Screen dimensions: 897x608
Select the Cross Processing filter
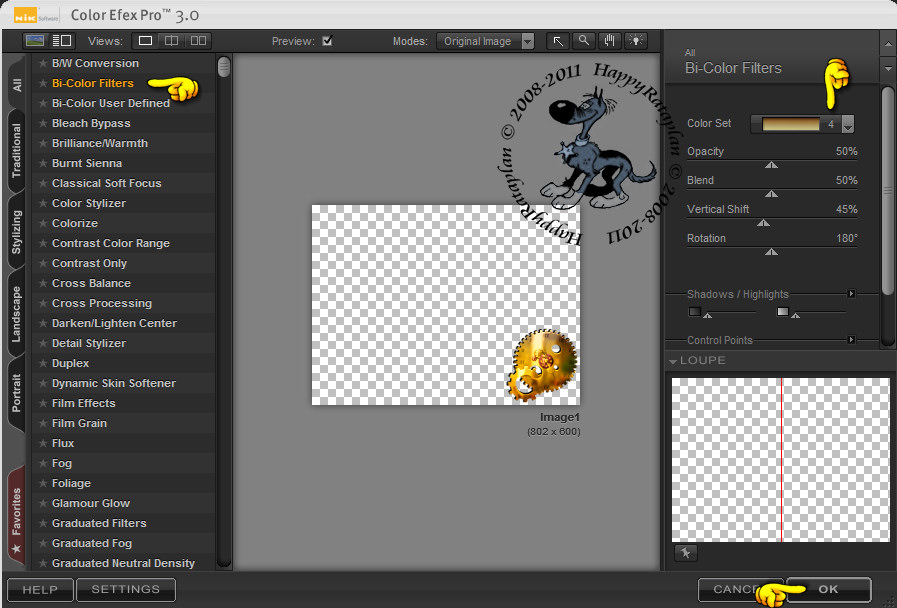(102, 303)
